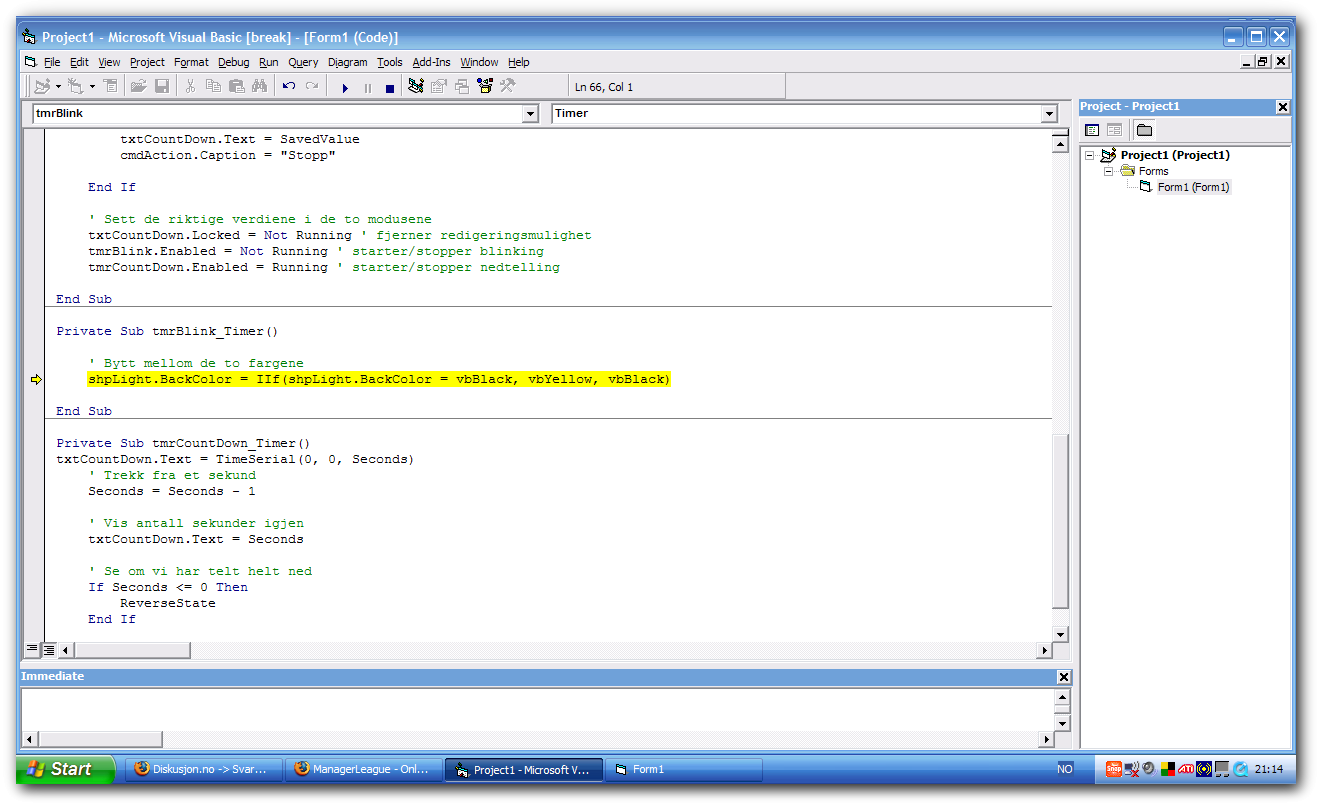Screen dimensions: 1320x808
Task: Click the Find binoculars icon
Action: (x=259, y=87)
